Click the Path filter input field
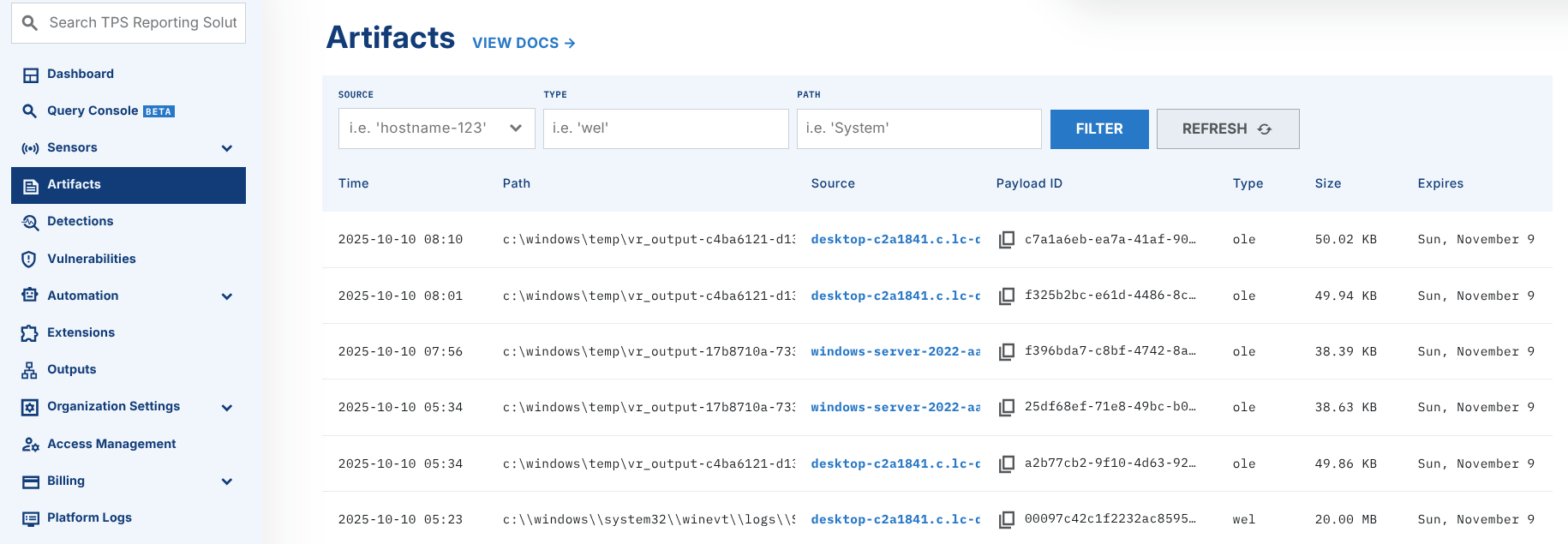This screenshot has height=544, width=1568. pos(919,129)
